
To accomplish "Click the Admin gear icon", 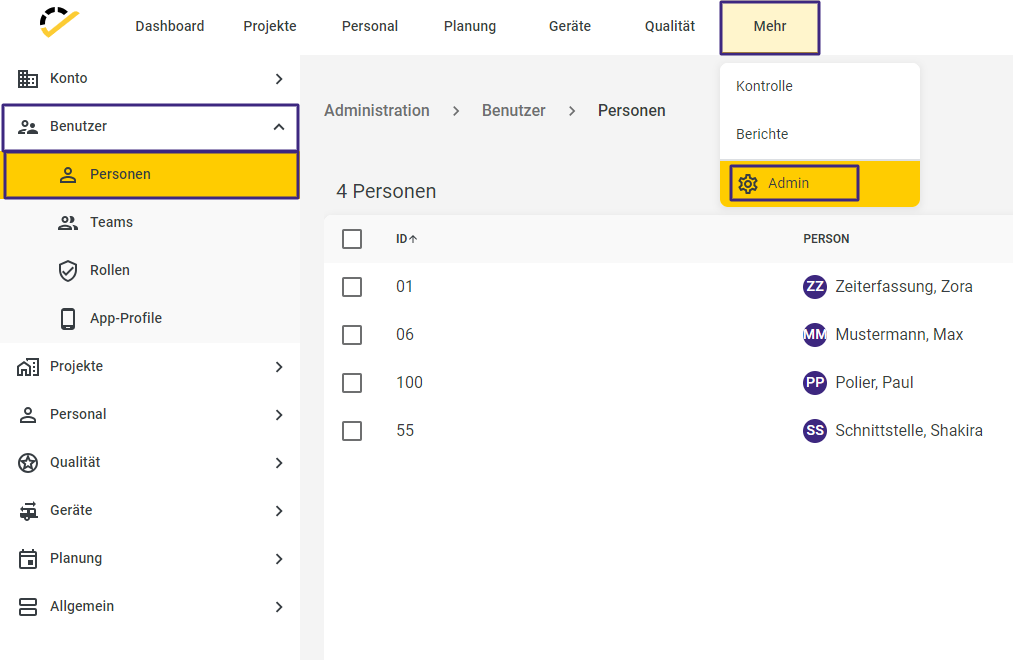I will point(748,183).
